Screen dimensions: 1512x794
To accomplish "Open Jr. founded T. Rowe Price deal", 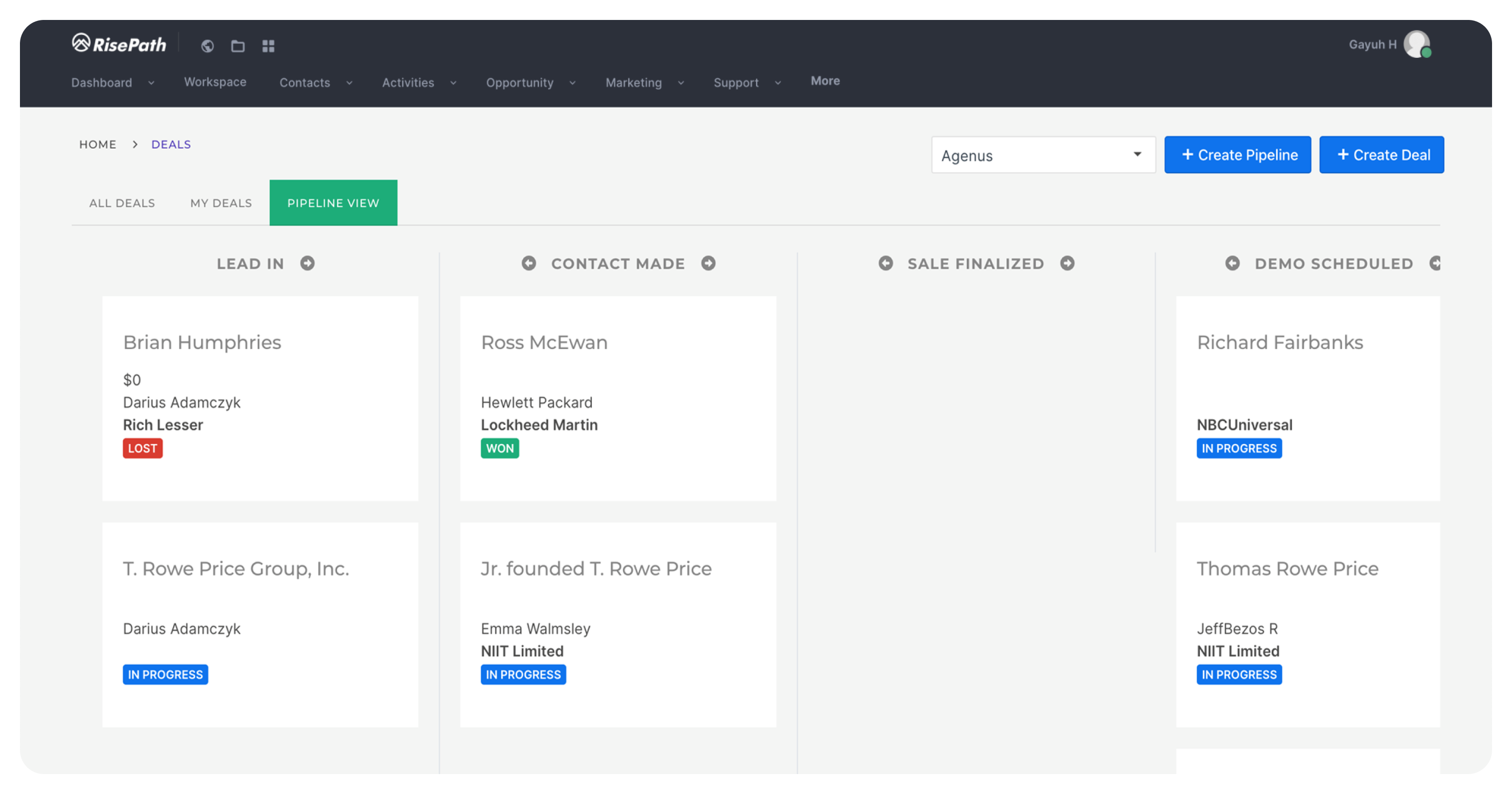I will coord(596,569).
